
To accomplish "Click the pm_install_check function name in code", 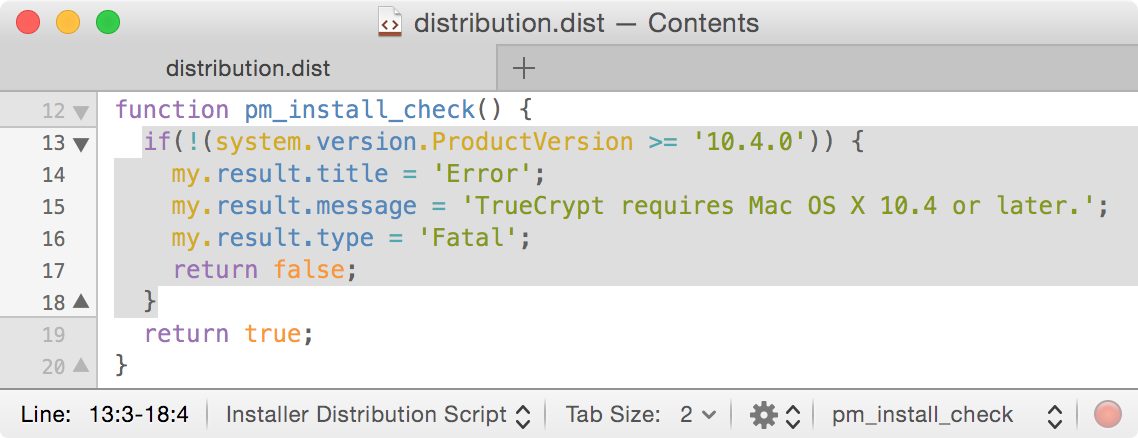I will (x=360, y=110).
